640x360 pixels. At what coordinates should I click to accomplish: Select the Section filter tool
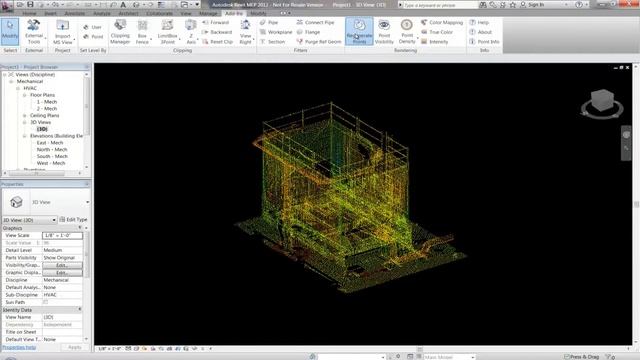coord(272,42)
